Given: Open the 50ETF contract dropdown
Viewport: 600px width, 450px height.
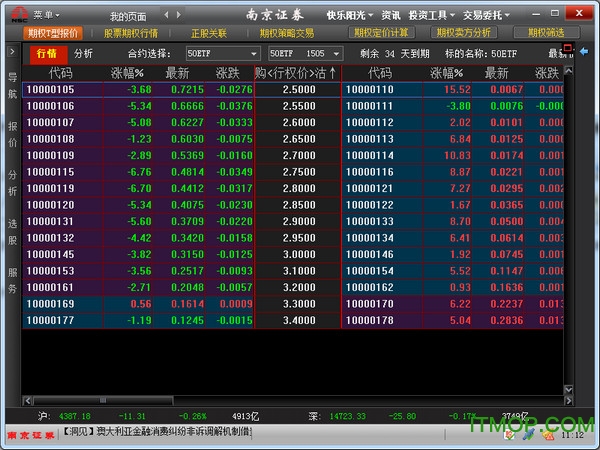Looking at the screenshot, I should point(223,54).
